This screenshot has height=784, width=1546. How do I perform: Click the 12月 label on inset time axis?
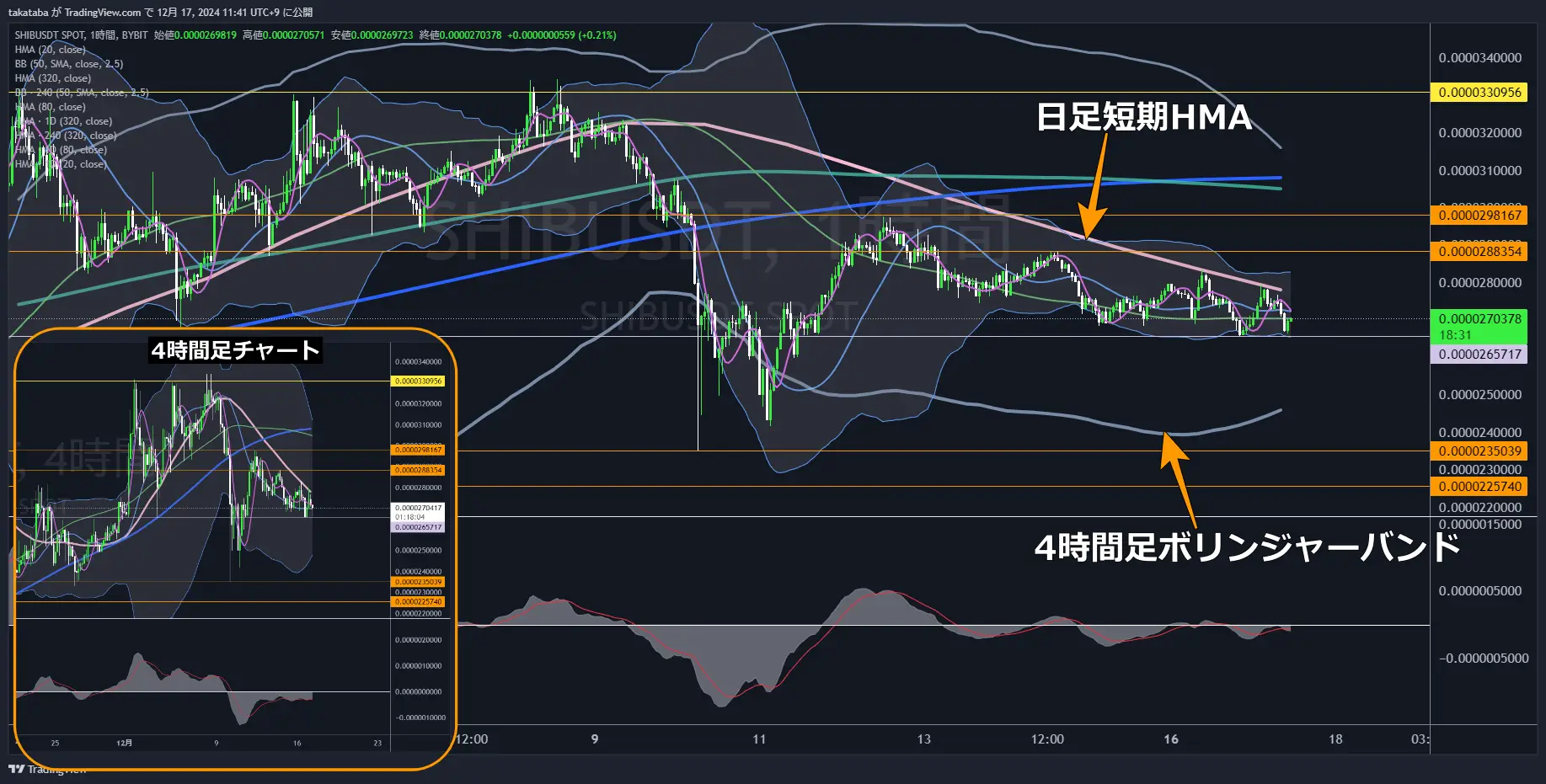pyautogui.click(x=124, y=743)
